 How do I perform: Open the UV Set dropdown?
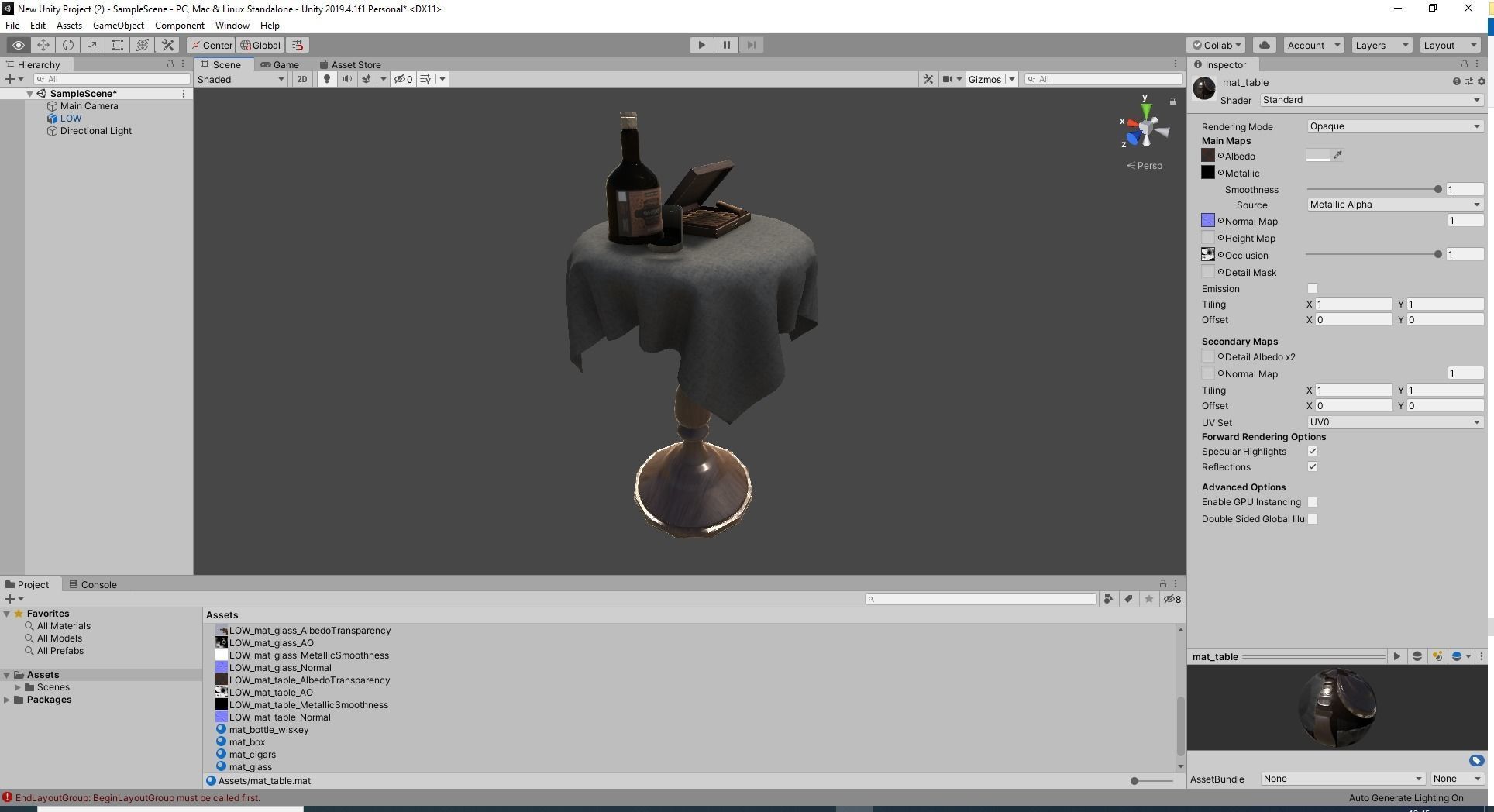(1395, 422)
